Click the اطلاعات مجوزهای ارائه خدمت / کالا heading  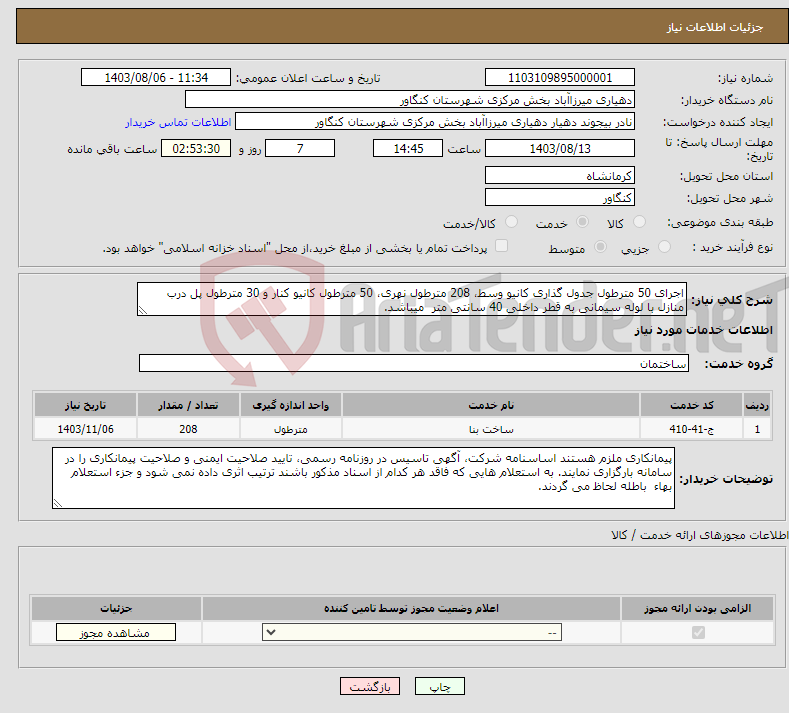point(700,535)
